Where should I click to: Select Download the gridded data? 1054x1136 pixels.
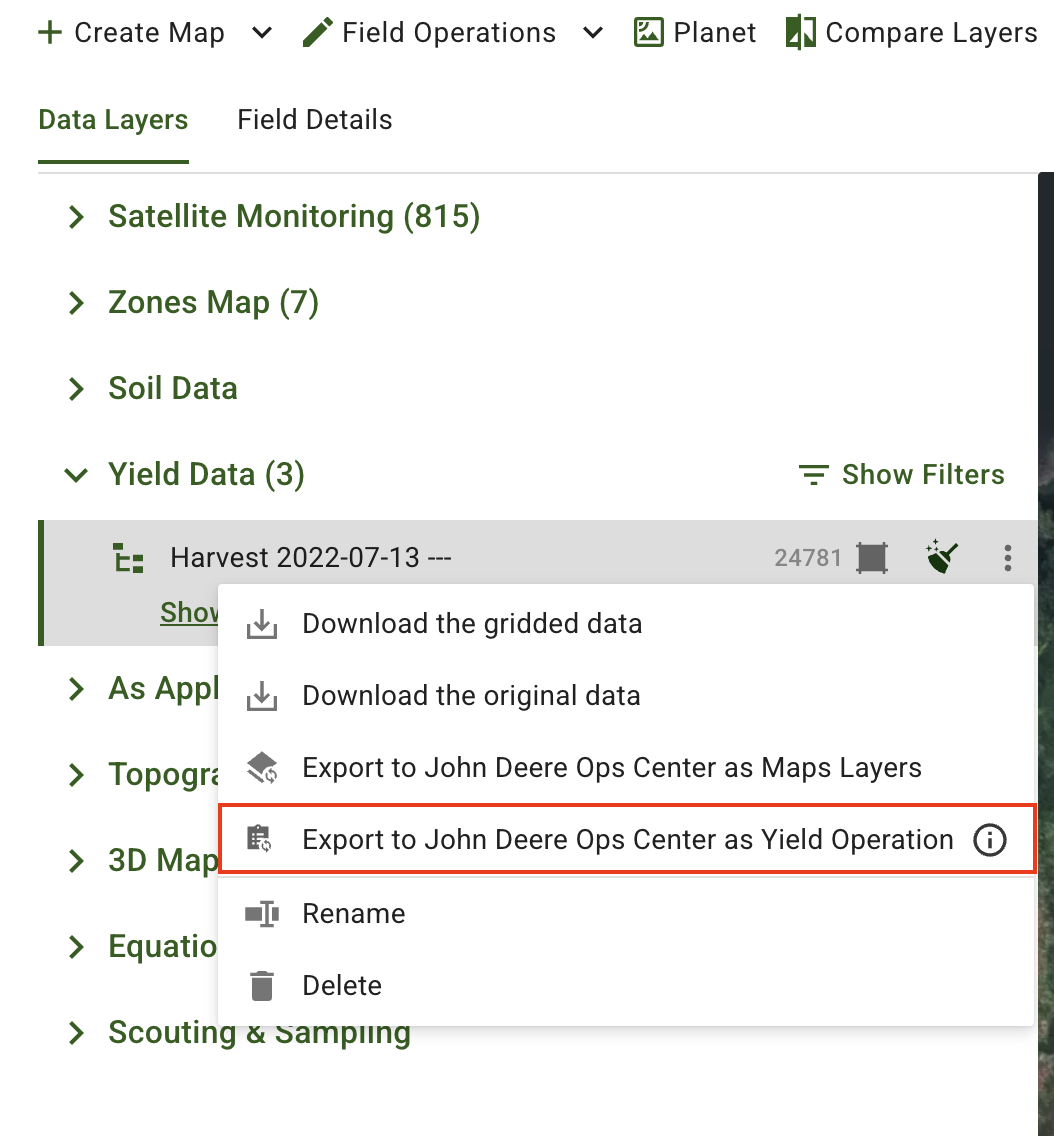472,624
